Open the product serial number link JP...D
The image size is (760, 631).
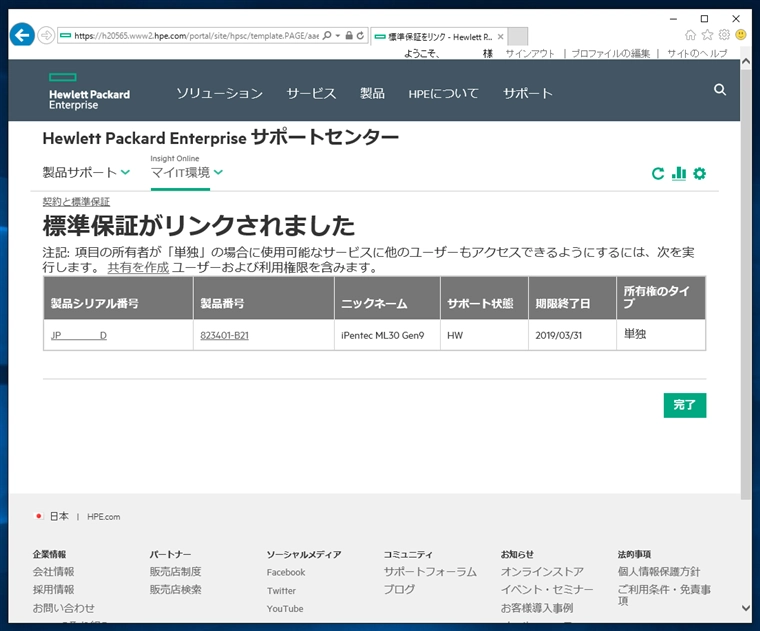79,335
